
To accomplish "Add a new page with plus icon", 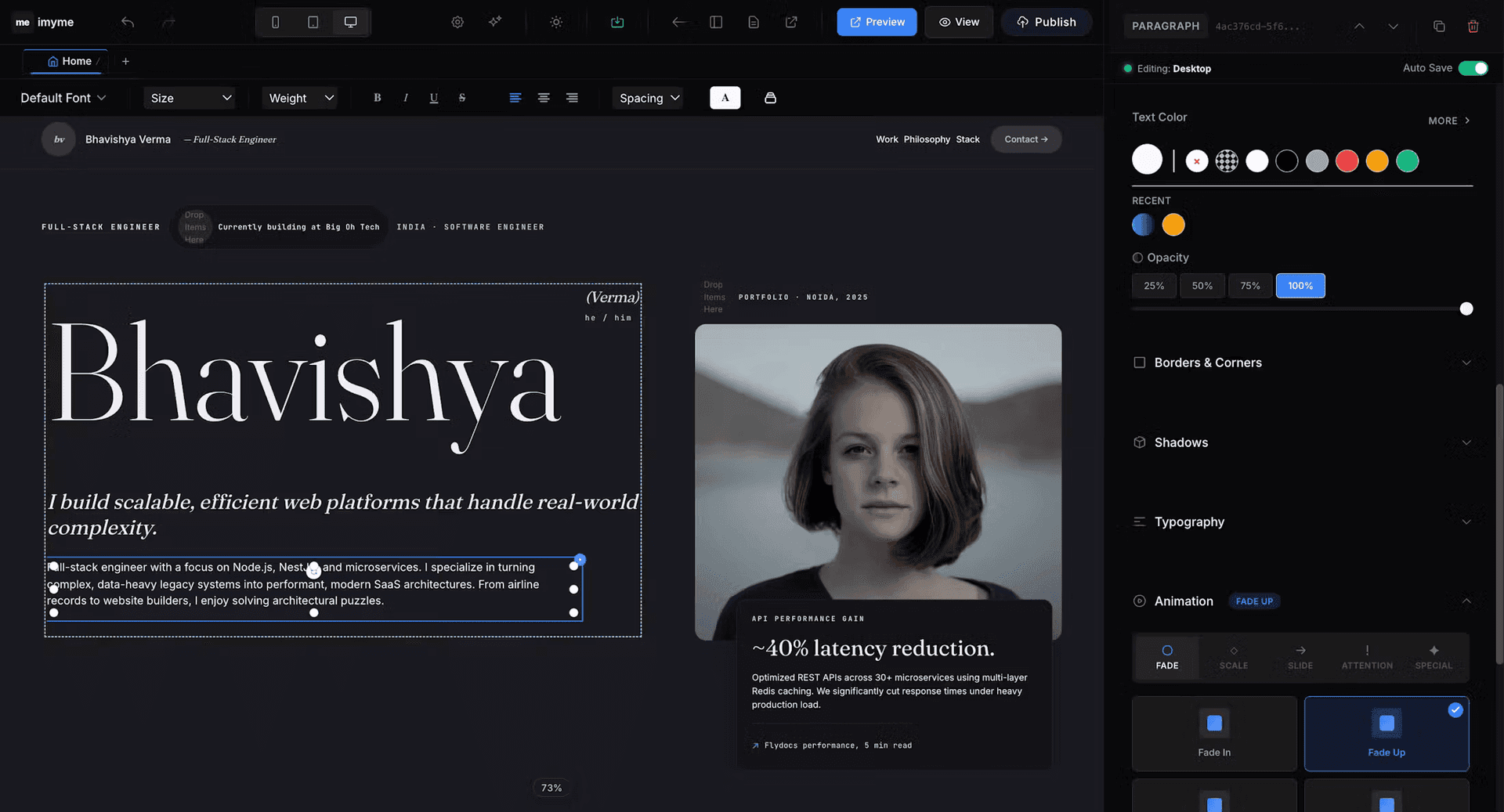I will click(125, 61).
